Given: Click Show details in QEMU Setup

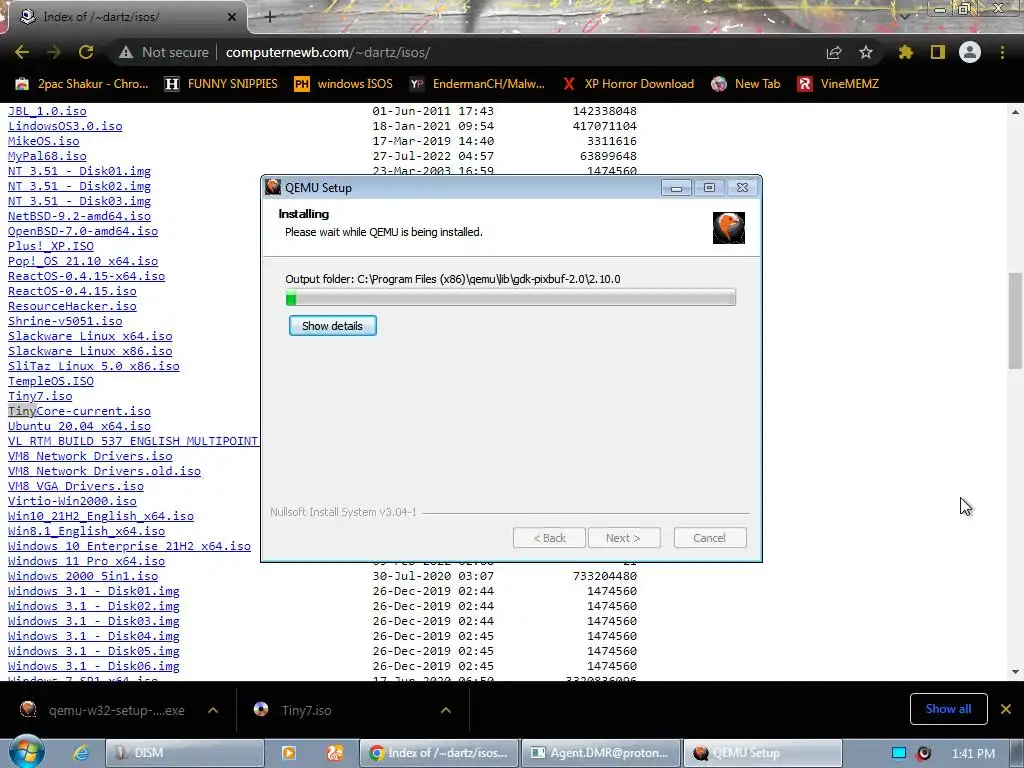Looking at the screenshot, I should pyautogui.click(x=332, y=326).
